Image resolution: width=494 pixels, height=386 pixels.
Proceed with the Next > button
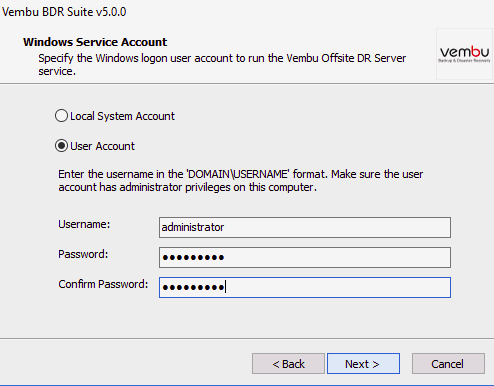pos(363,364)
